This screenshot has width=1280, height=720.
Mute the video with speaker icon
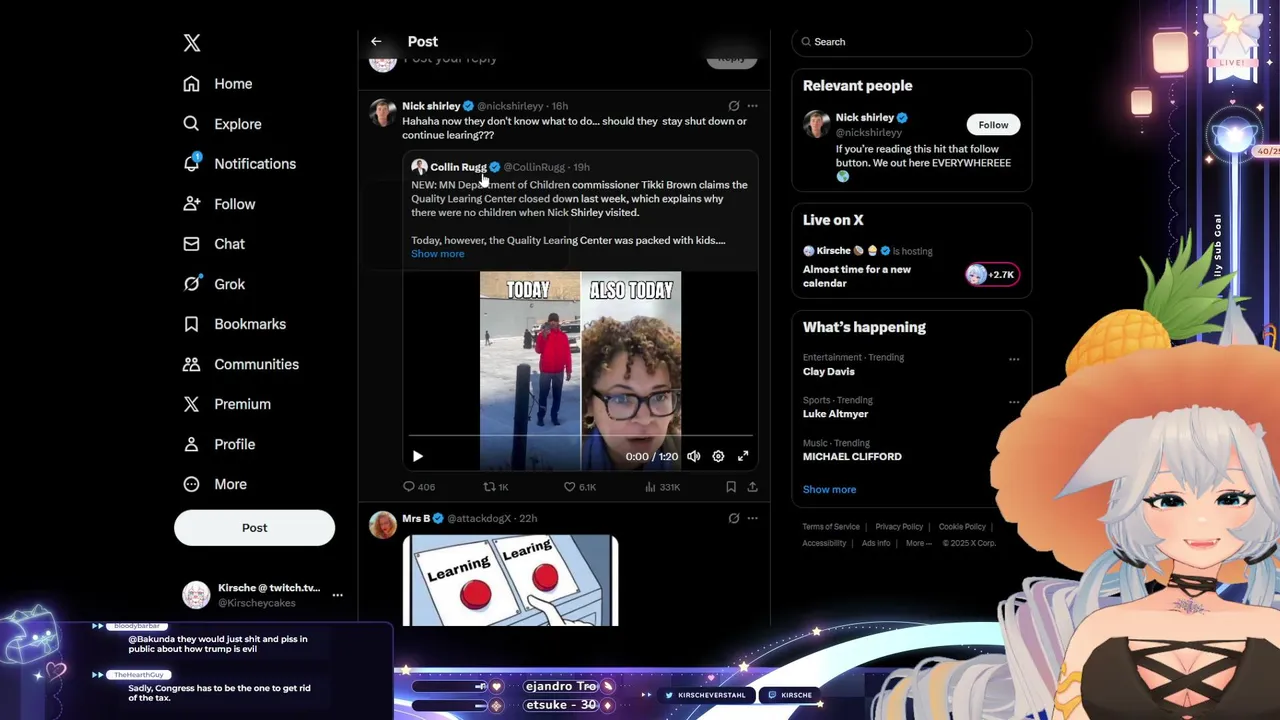tap(693, 457)
